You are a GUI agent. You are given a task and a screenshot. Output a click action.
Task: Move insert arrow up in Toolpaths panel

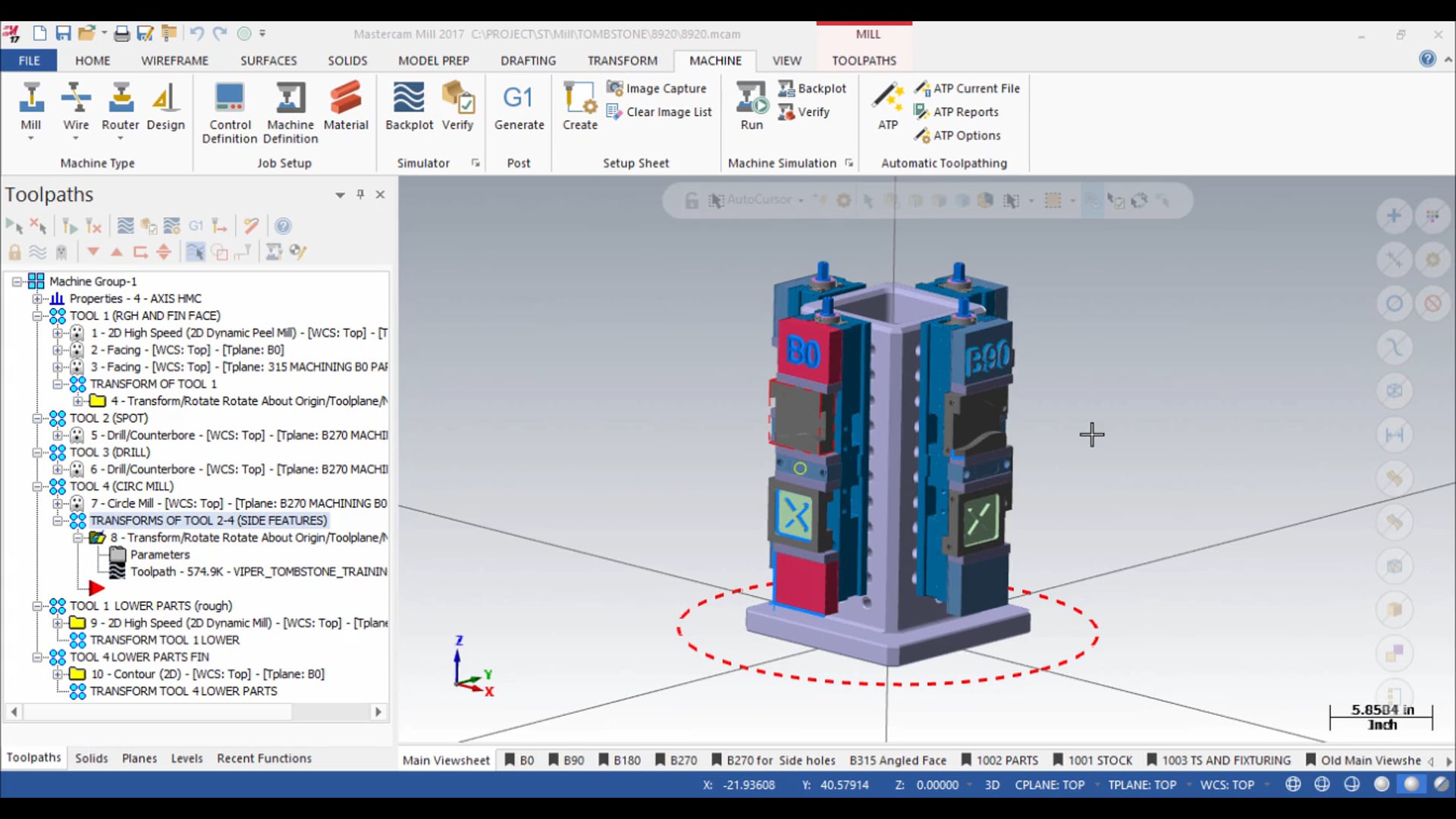pos(117,252)
